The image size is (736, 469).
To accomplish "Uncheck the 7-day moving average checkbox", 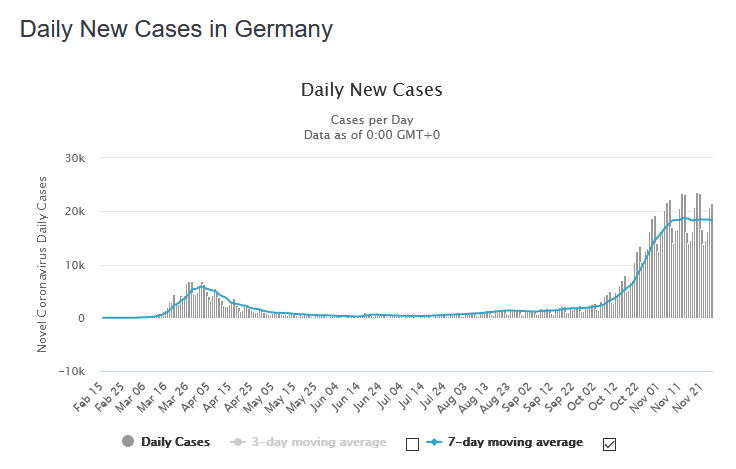I will [609, 443].
